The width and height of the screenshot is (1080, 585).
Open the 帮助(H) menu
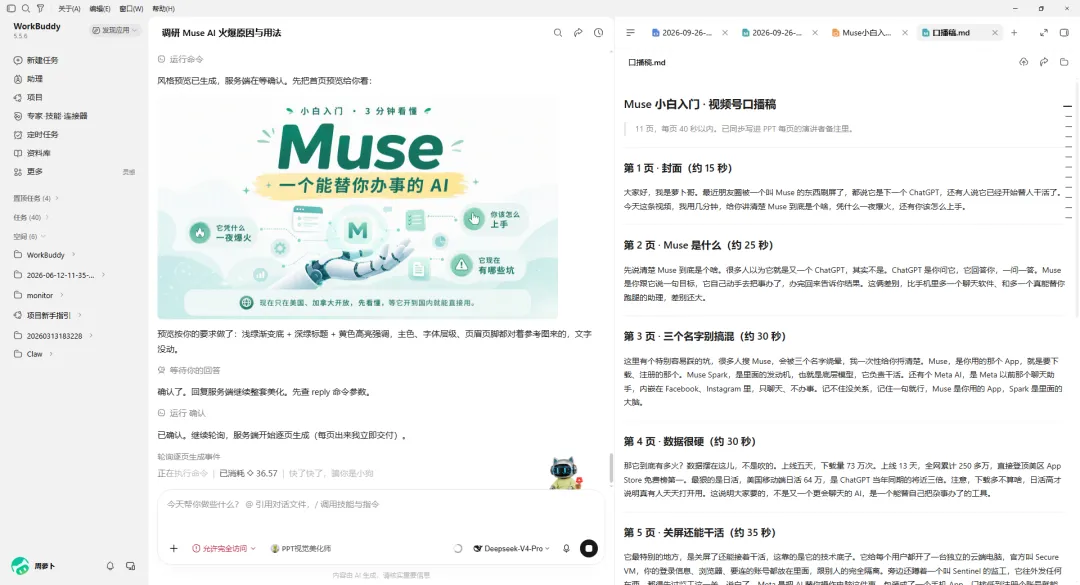tap(163, 8)
